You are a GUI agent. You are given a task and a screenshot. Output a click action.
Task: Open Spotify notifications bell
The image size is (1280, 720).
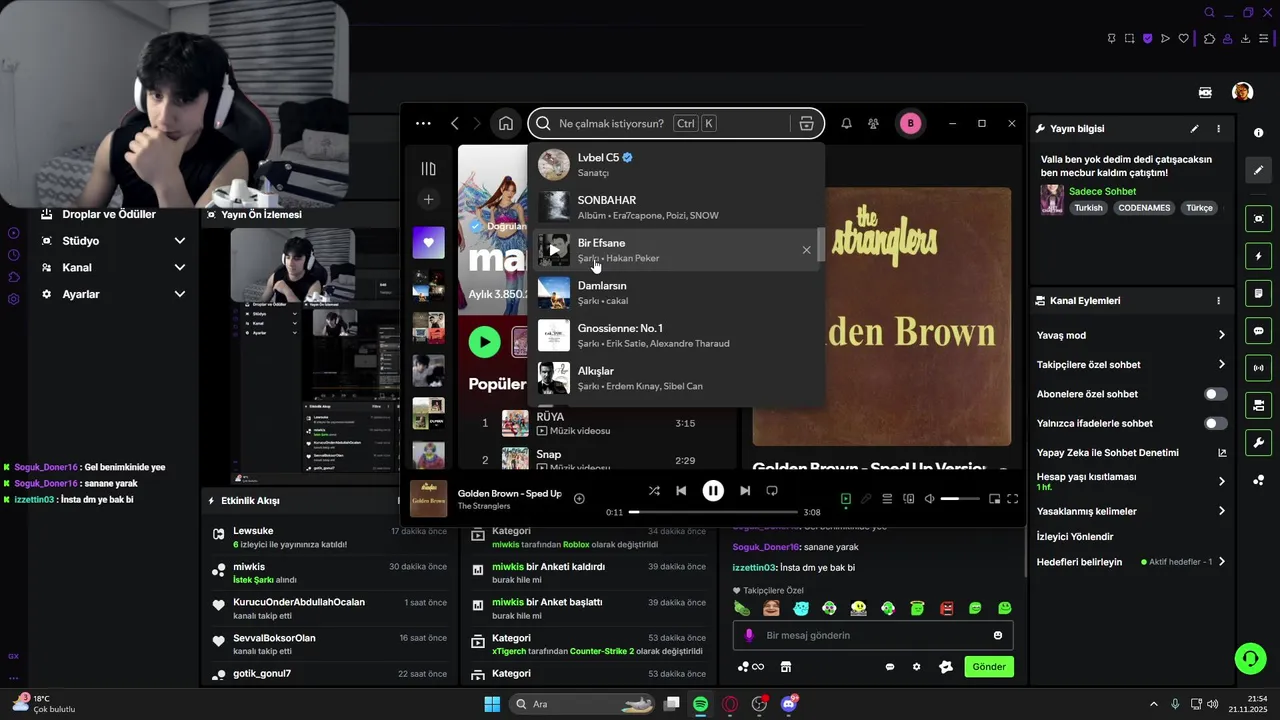pyautogui.click(x=846, y=123)
